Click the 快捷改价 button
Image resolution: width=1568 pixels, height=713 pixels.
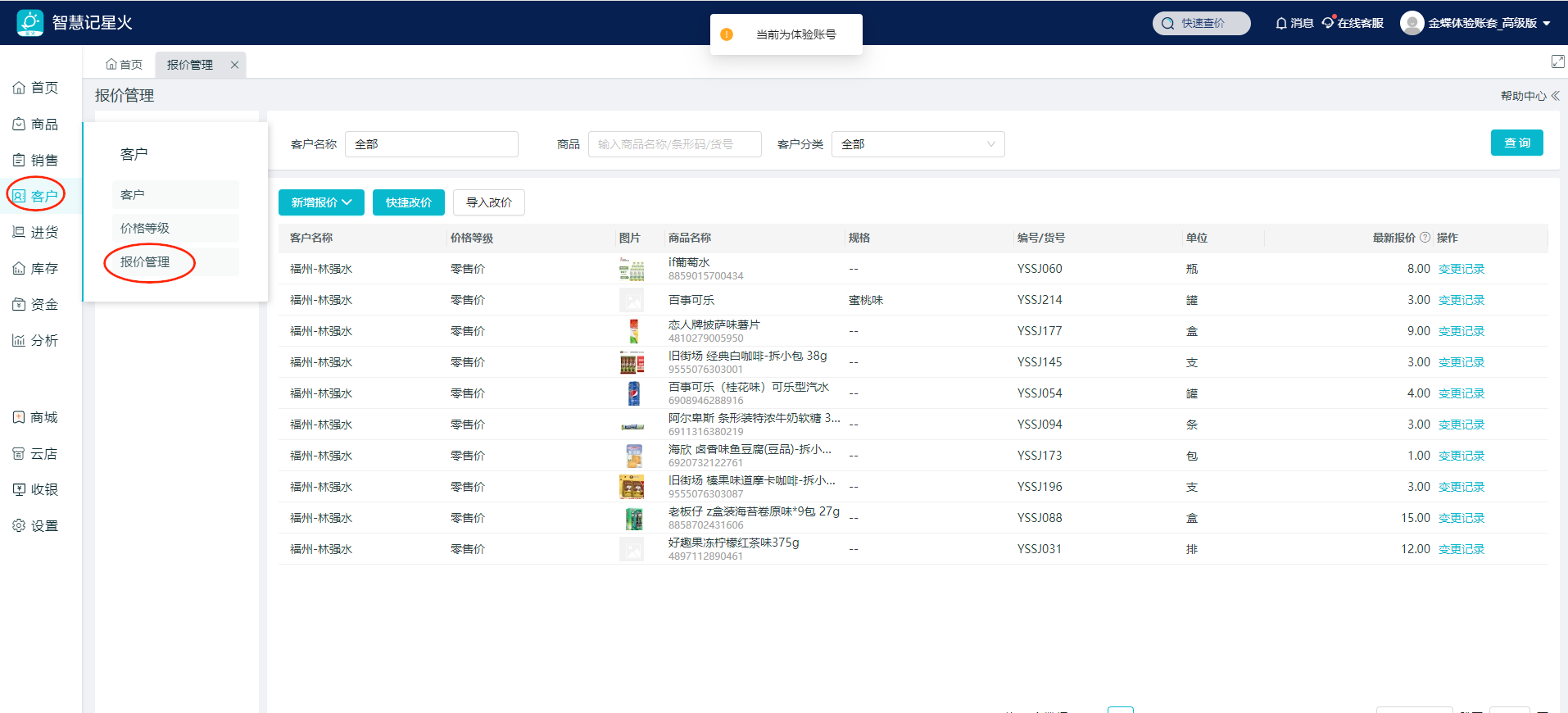pyautogui.click(x=408, y=202)
